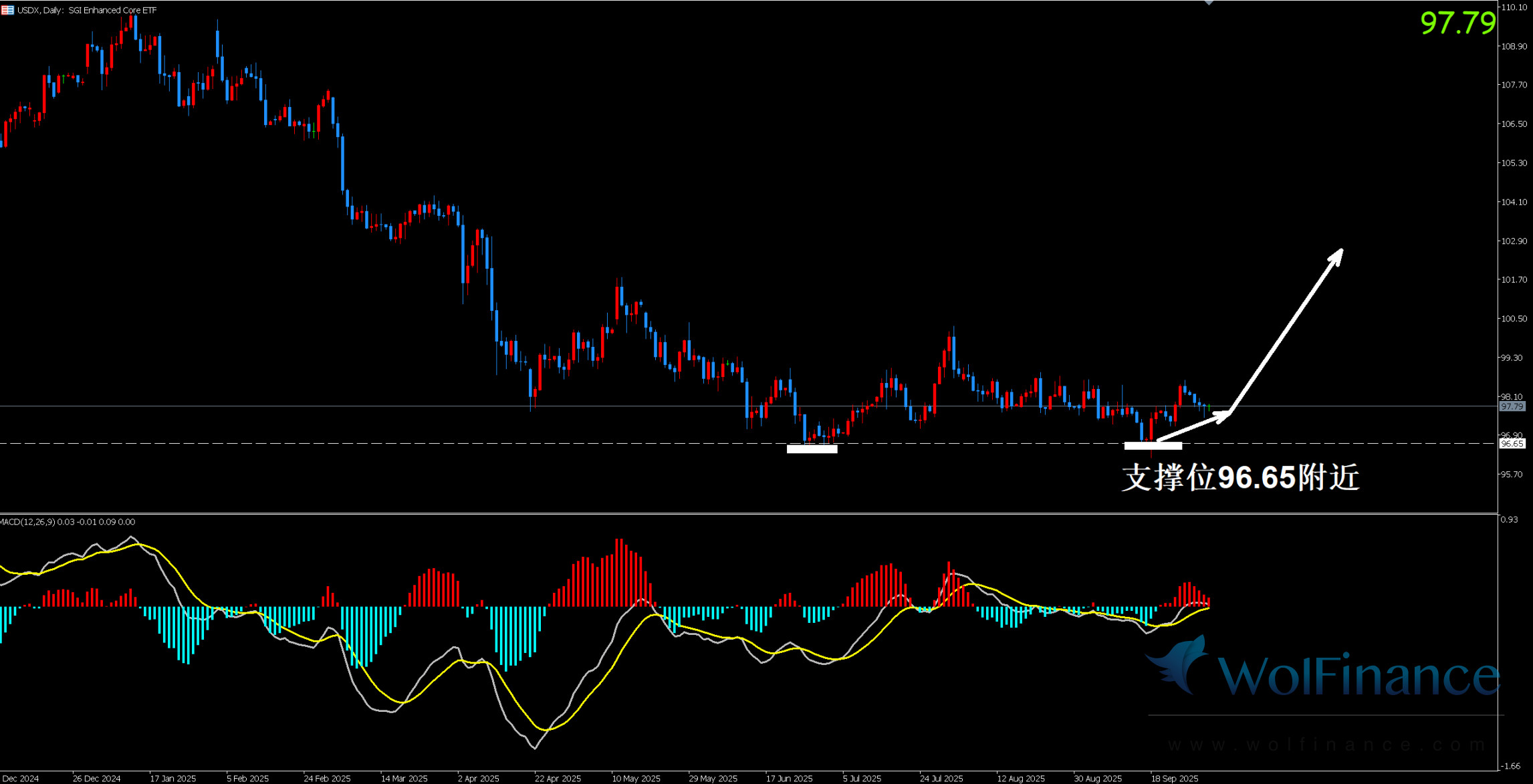Click the gray 97.79 current price tag on the axis
Image resolution: width=1533 pixels, height=784 pixels.
click(x=1512, y=406)
